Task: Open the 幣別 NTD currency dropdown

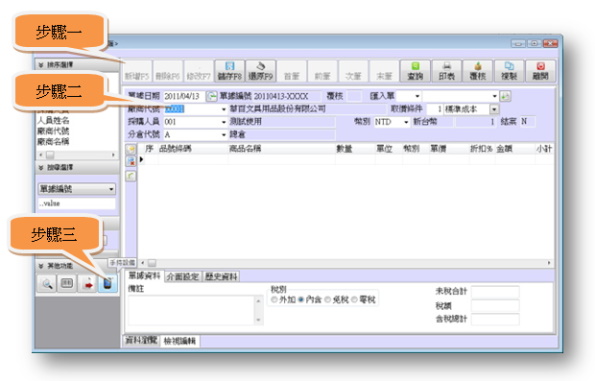Action: pos(406,122)
